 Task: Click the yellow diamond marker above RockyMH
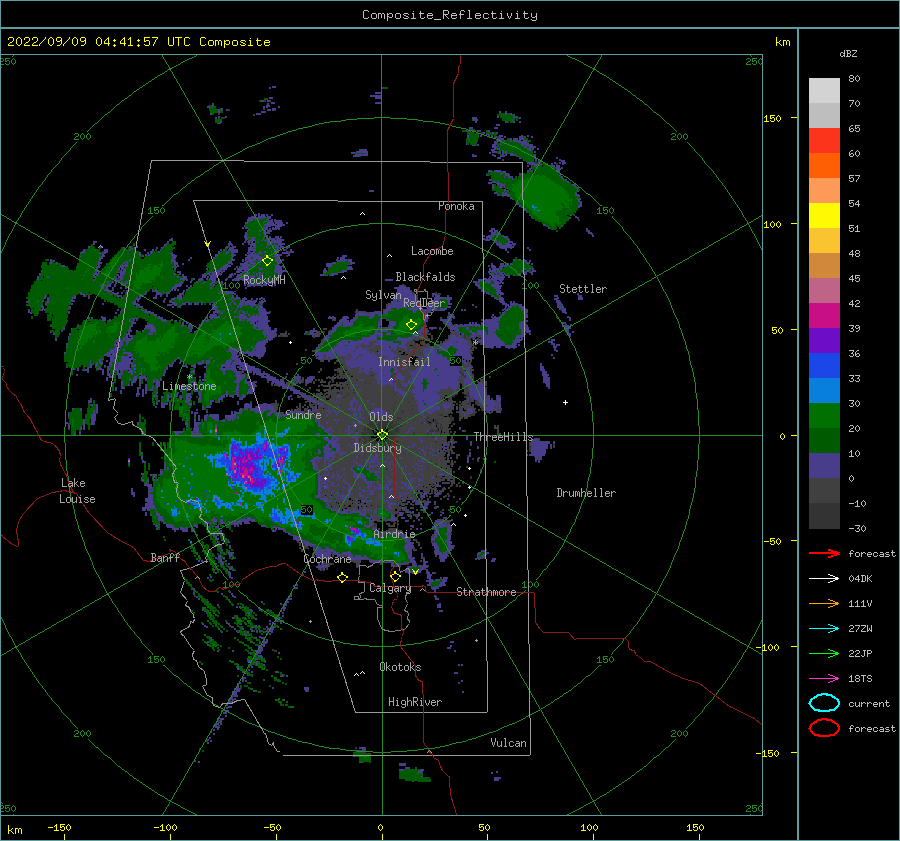coord(267,261)
